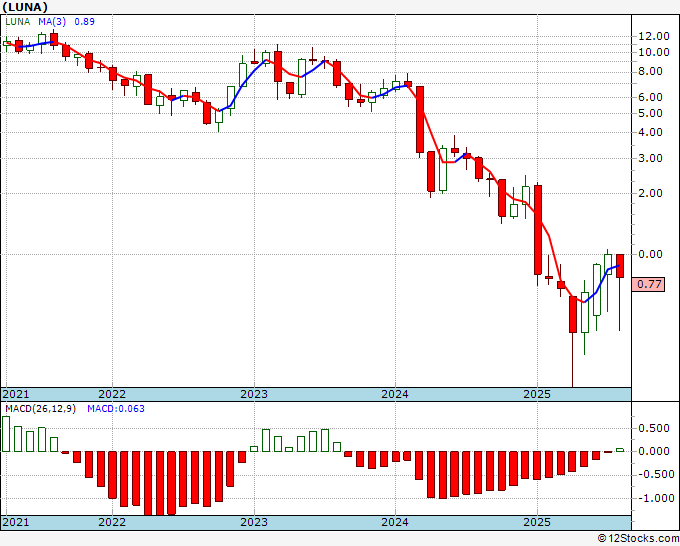Click 2021 on the MACD timeline
Viewport: 680px width, 546px height.
[x=16, y=522]
